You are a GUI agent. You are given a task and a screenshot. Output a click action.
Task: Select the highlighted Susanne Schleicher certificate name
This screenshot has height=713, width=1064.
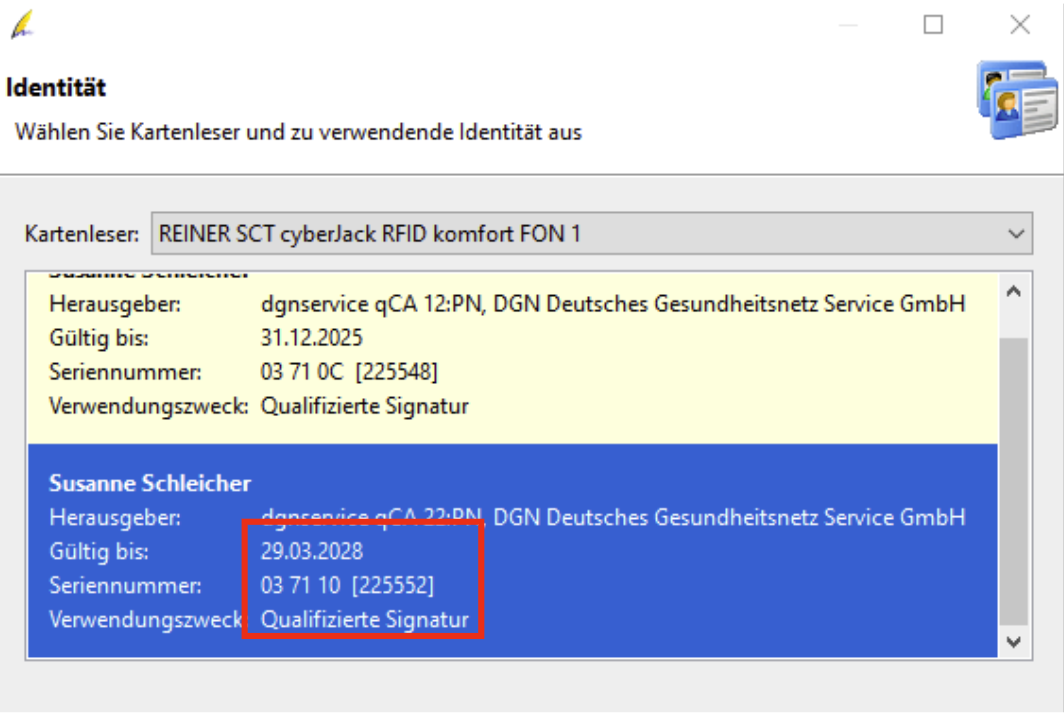point(150,484)
